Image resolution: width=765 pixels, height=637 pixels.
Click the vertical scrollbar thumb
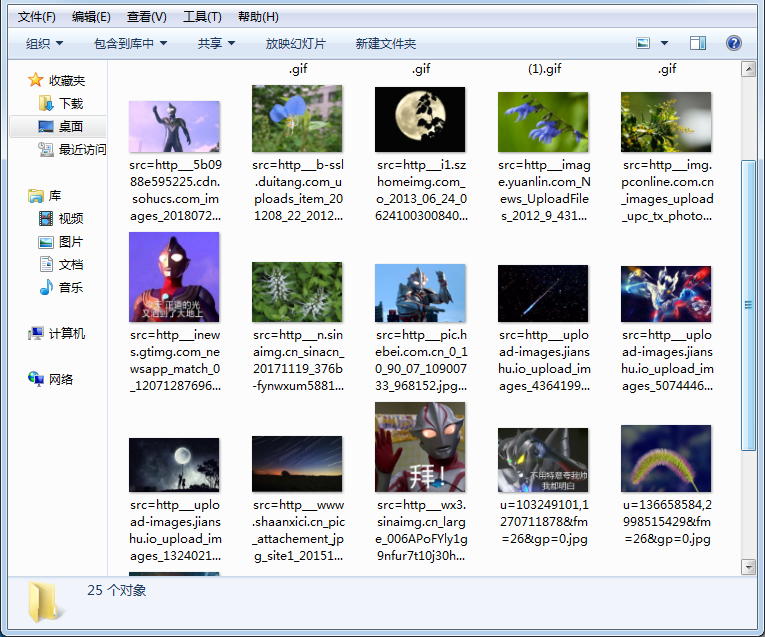748,305
